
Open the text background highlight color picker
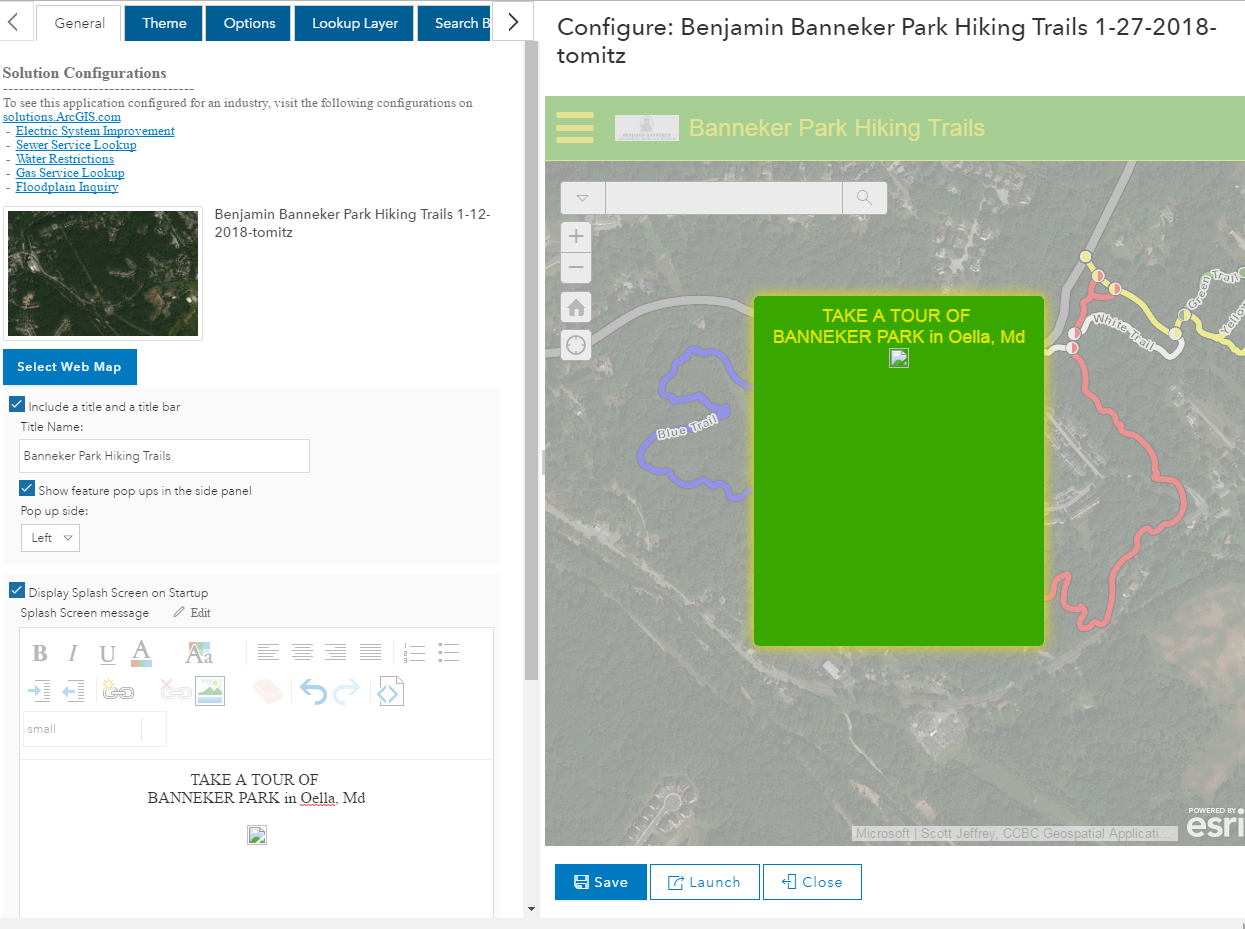[199, 653]
